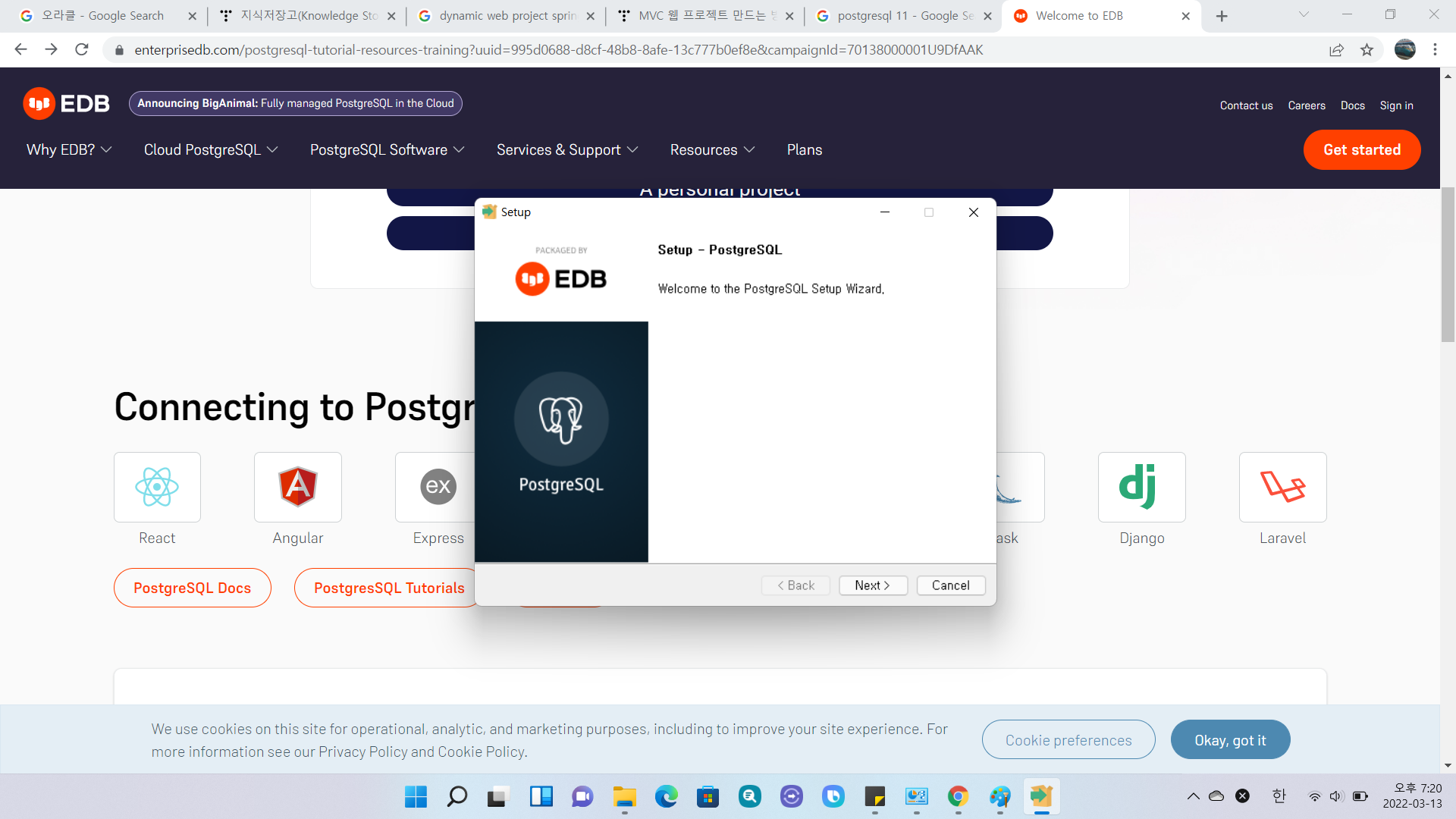Open the Plans menu item
This screenshot has width=1456, height=819.
804,150
